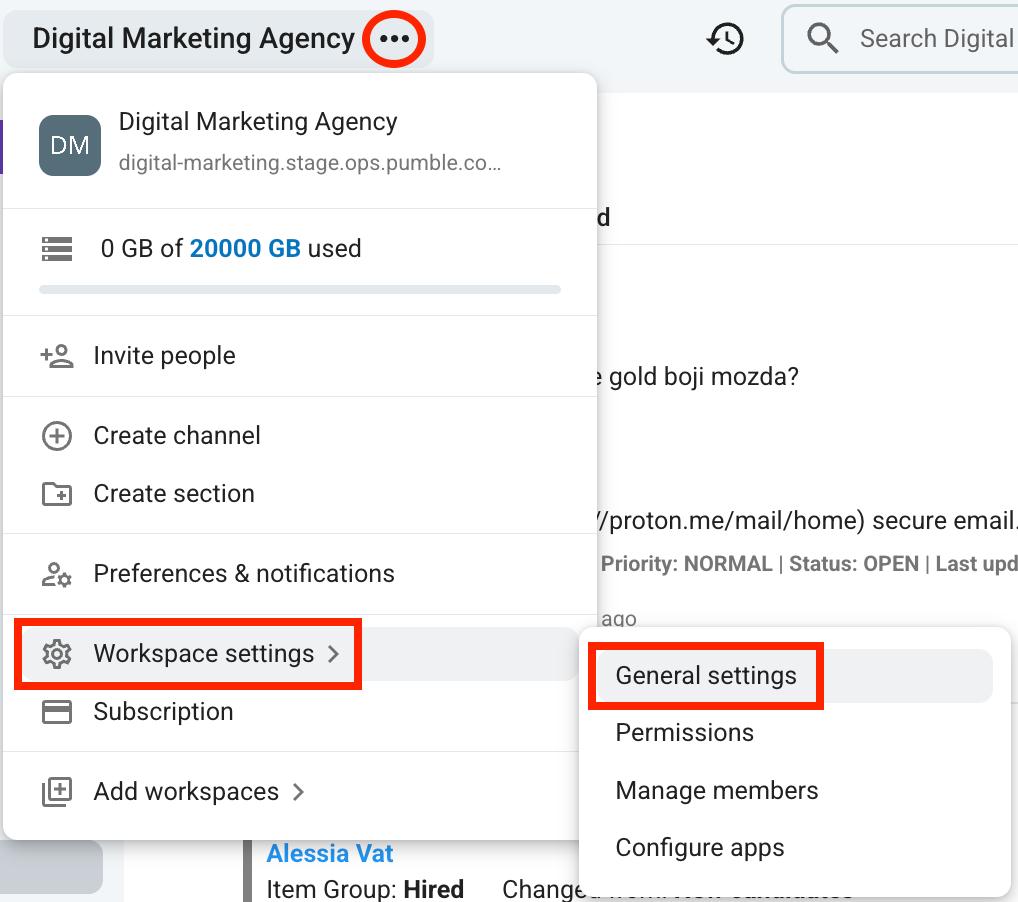Focus the Search Digital input field

[902, 39]
